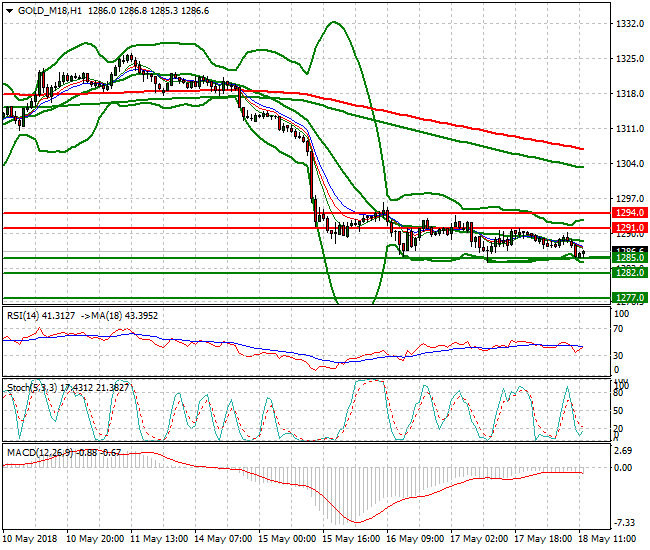Click the 16 May 09:00 time label

415,539
